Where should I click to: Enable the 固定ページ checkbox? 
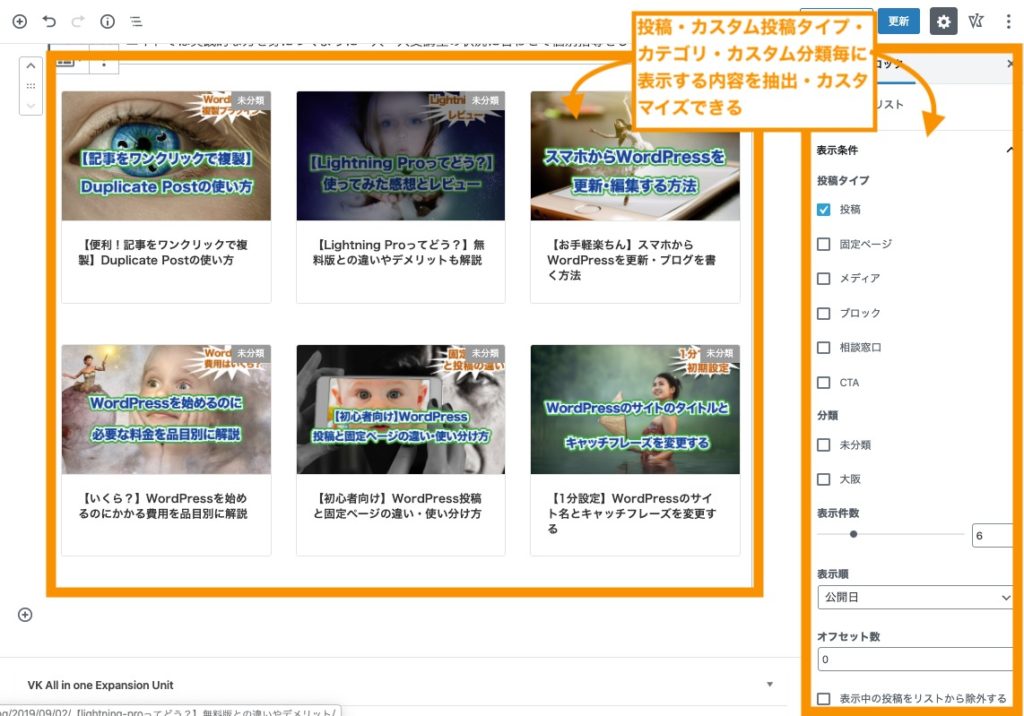click(823, 244)
